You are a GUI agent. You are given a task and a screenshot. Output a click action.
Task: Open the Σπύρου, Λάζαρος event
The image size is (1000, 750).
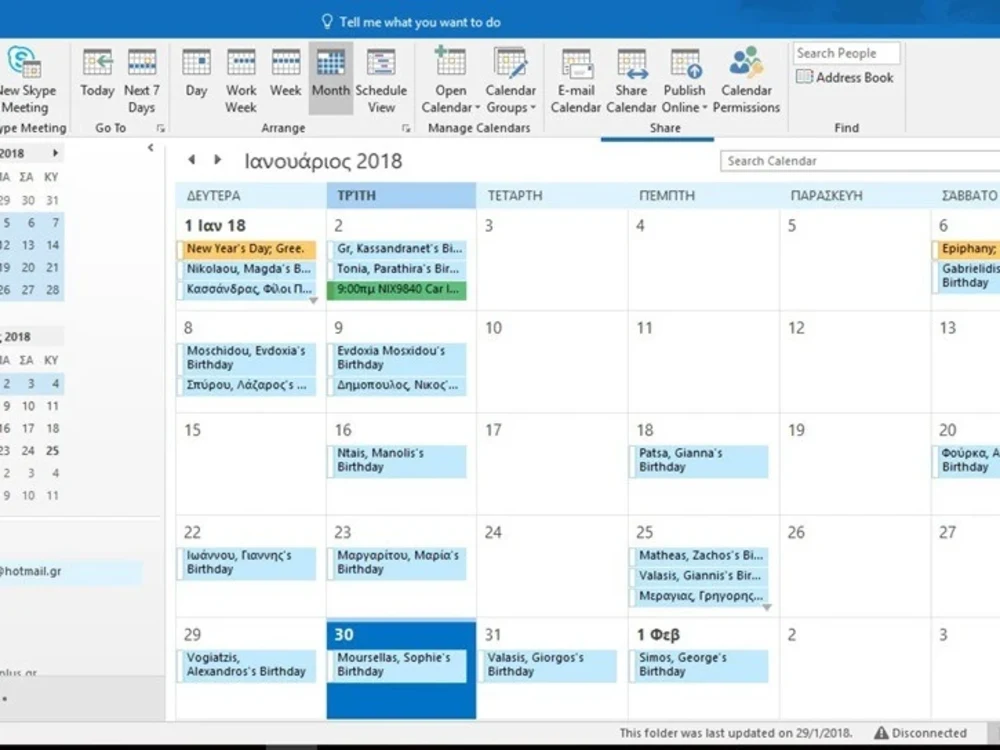(x=246, y=386)
